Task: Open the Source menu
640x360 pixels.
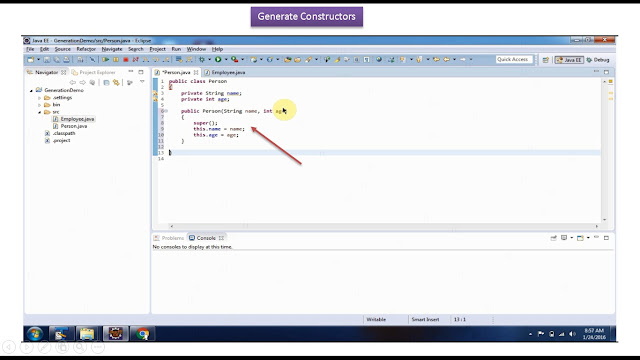Action: tap(62, 49)
